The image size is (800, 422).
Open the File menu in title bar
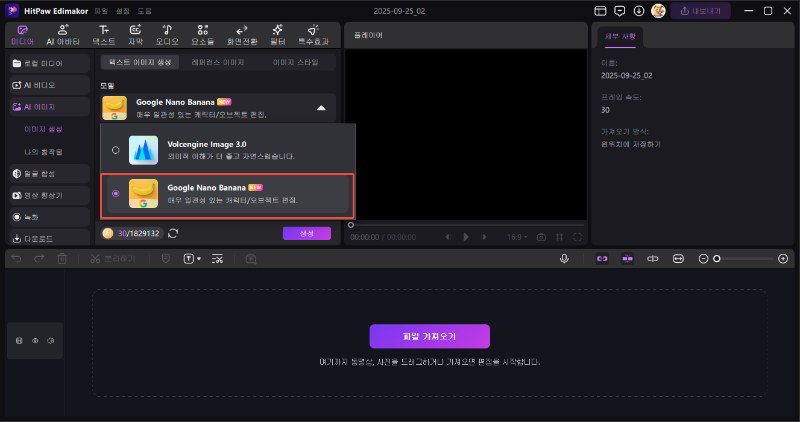(x=101, y=11)
